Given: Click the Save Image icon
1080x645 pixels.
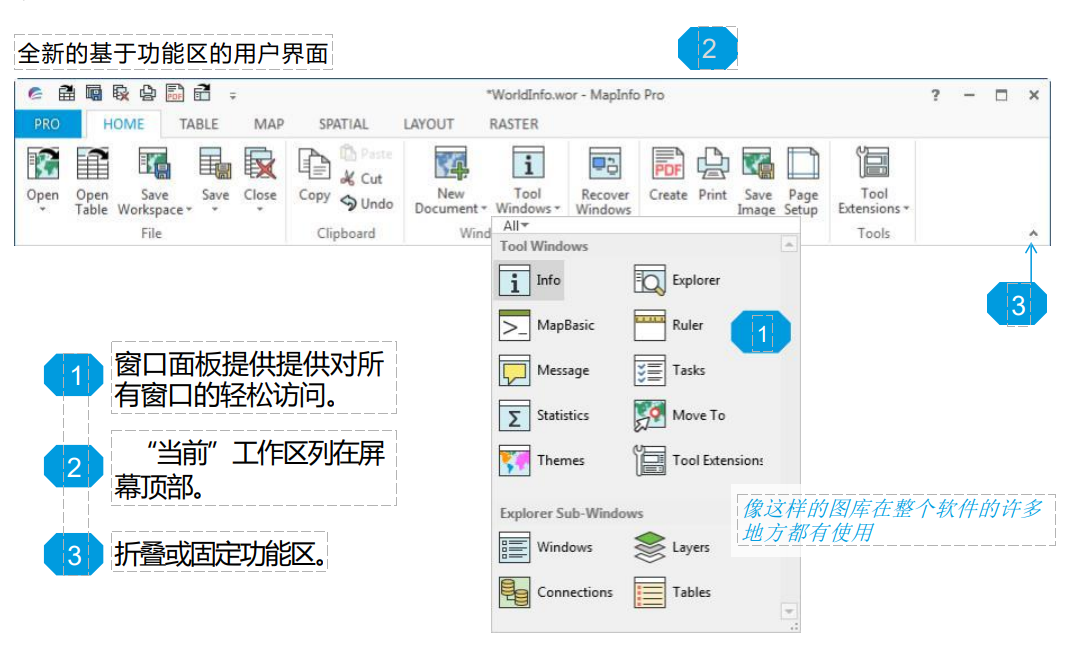Looking at the screenshot, I should pos(758,164).
